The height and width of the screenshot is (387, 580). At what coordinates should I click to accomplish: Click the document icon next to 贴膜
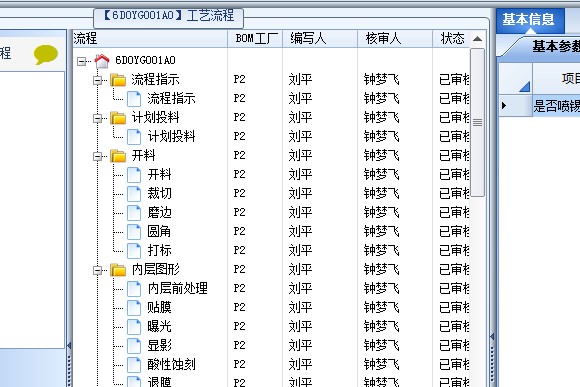coord(134,307)
